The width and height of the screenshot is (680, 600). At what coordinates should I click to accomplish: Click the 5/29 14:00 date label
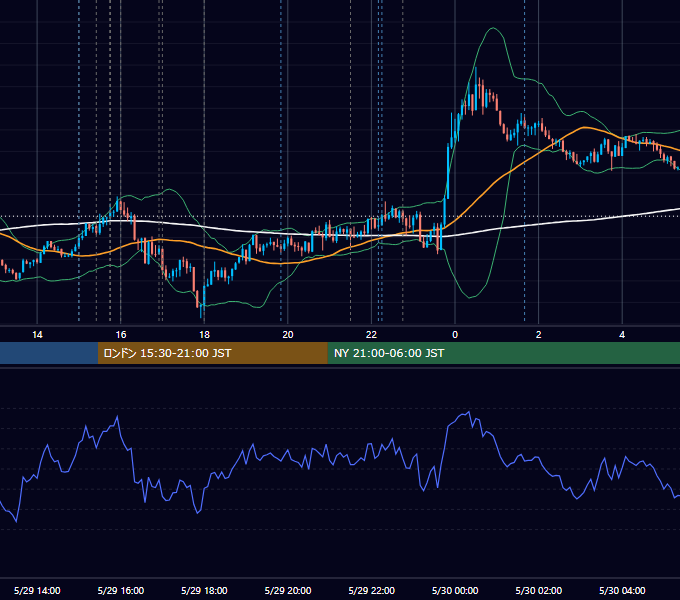(37, 590)
